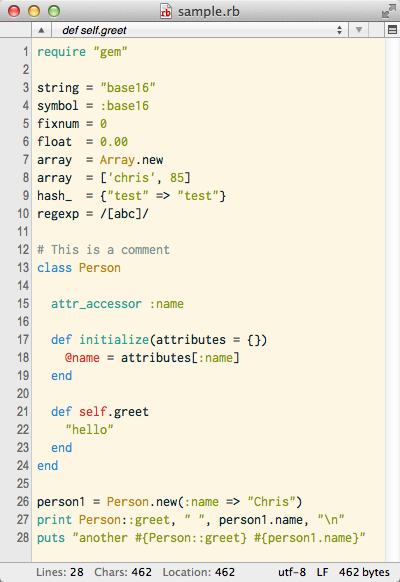Screen dimensions: 400x582
Task: Click the Chars: 462 status indicator
Action: tap(123, 572)
